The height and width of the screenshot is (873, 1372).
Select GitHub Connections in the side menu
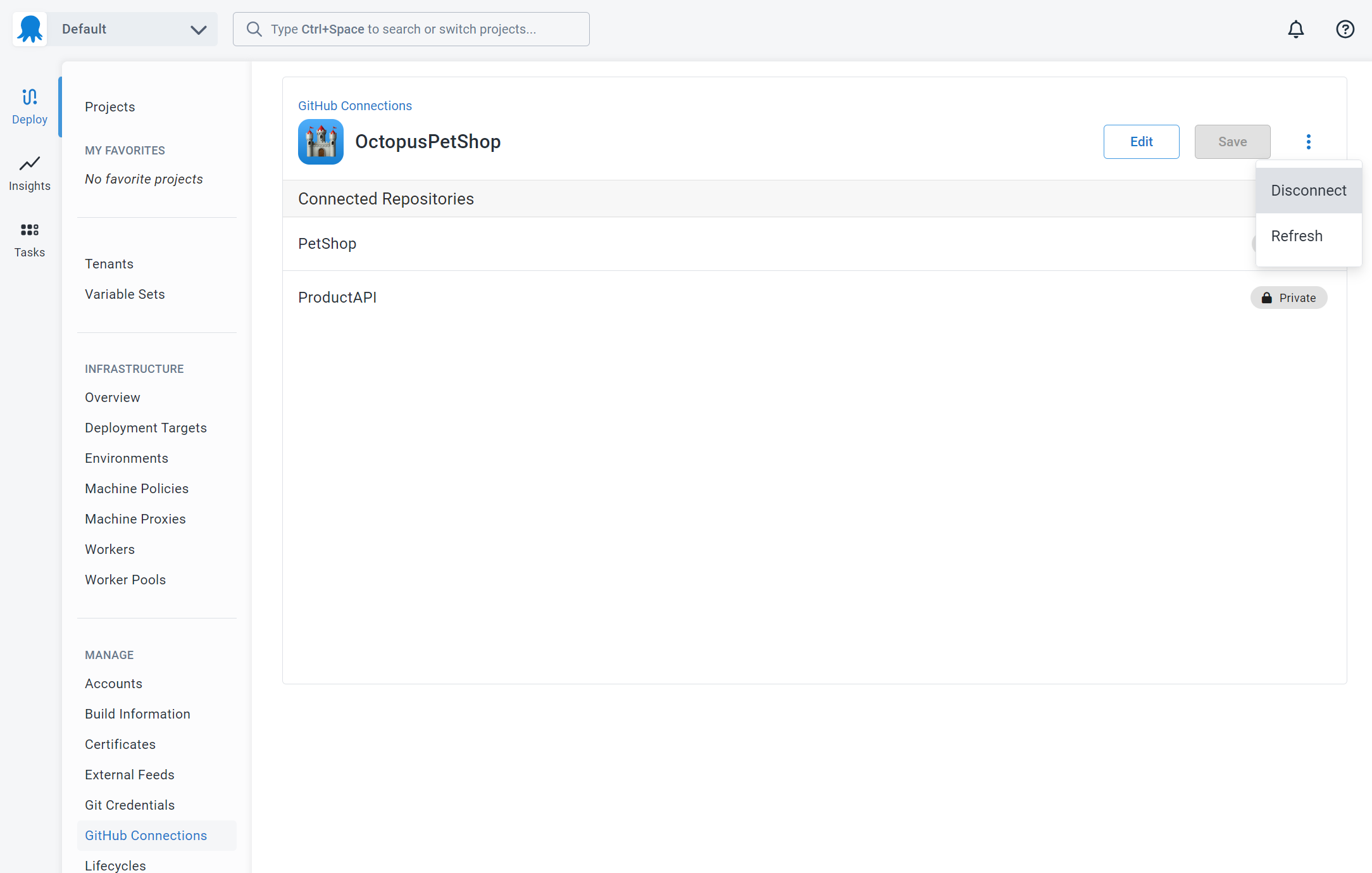[157, 836]
